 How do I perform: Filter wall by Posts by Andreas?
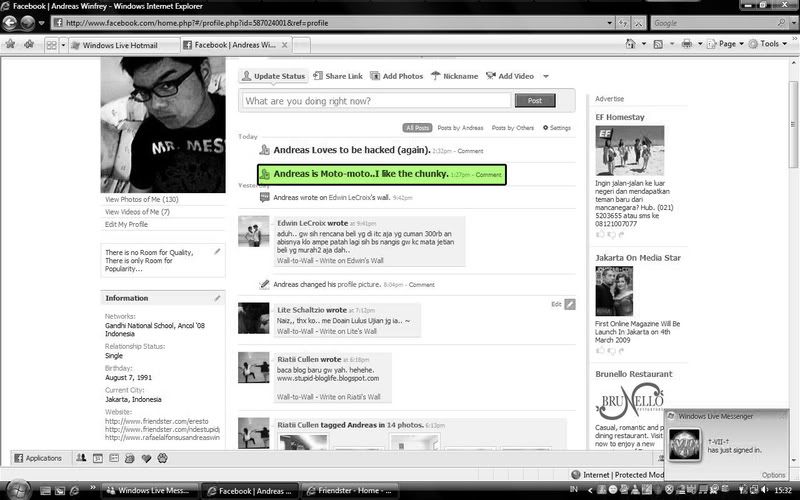461,128
